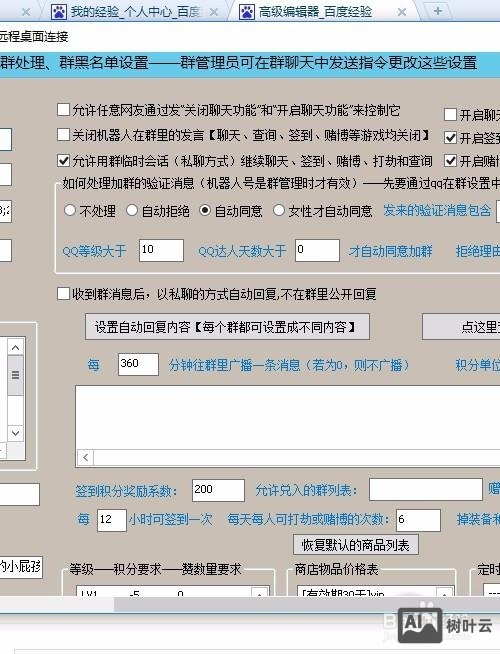Select 不处理 radio option

(x=70, y=210)
